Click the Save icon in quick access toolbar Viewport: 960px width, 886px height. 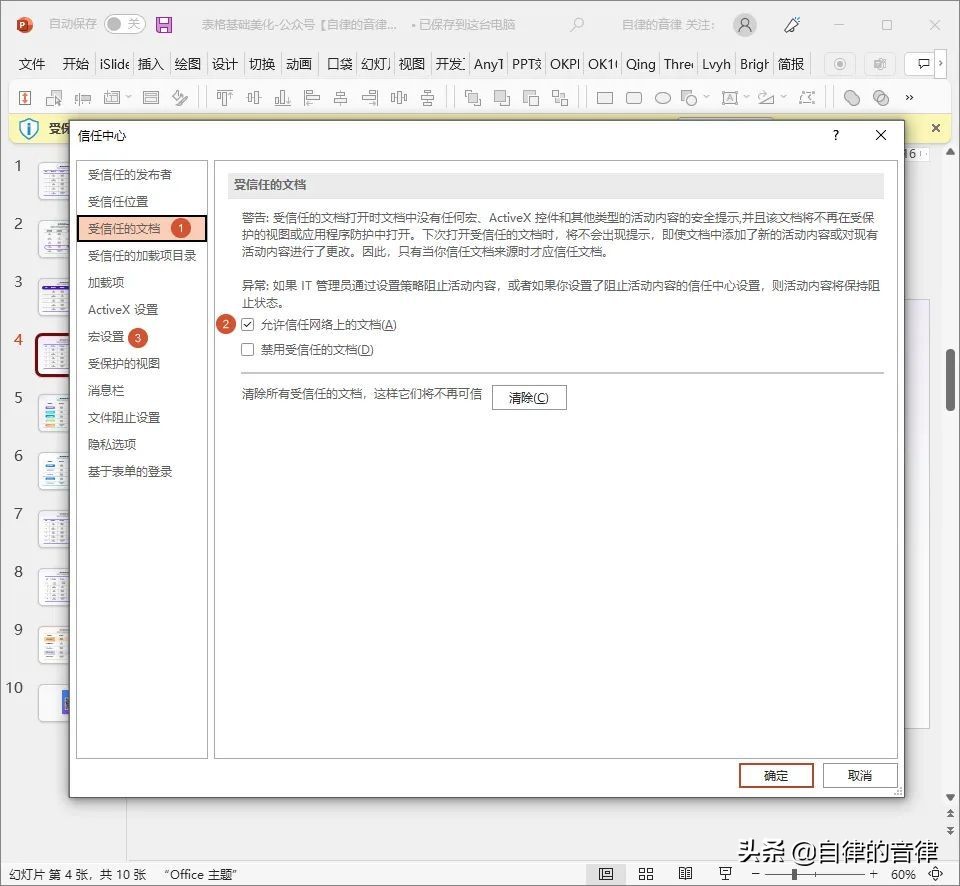[165, 25]
